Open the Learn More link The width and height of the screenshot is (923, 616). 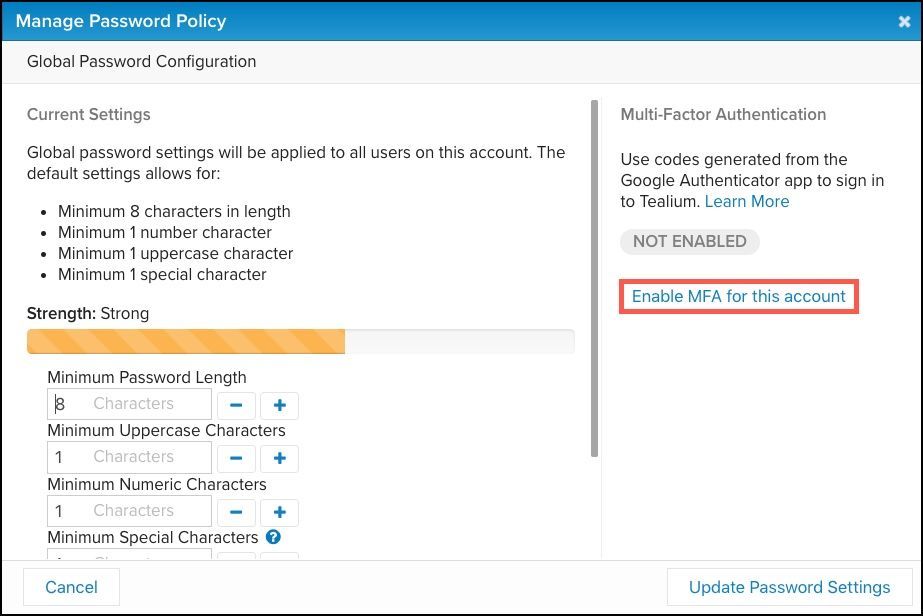pos(747,202)
